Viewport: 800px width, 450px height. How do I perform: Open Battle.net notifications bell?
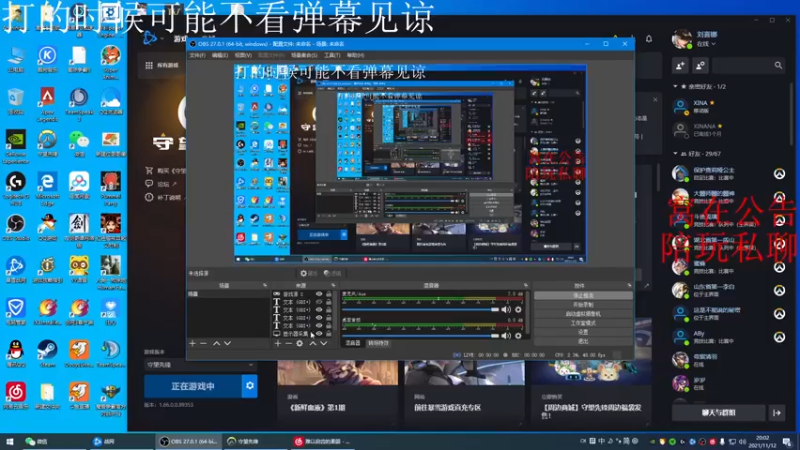pos(649,39)
